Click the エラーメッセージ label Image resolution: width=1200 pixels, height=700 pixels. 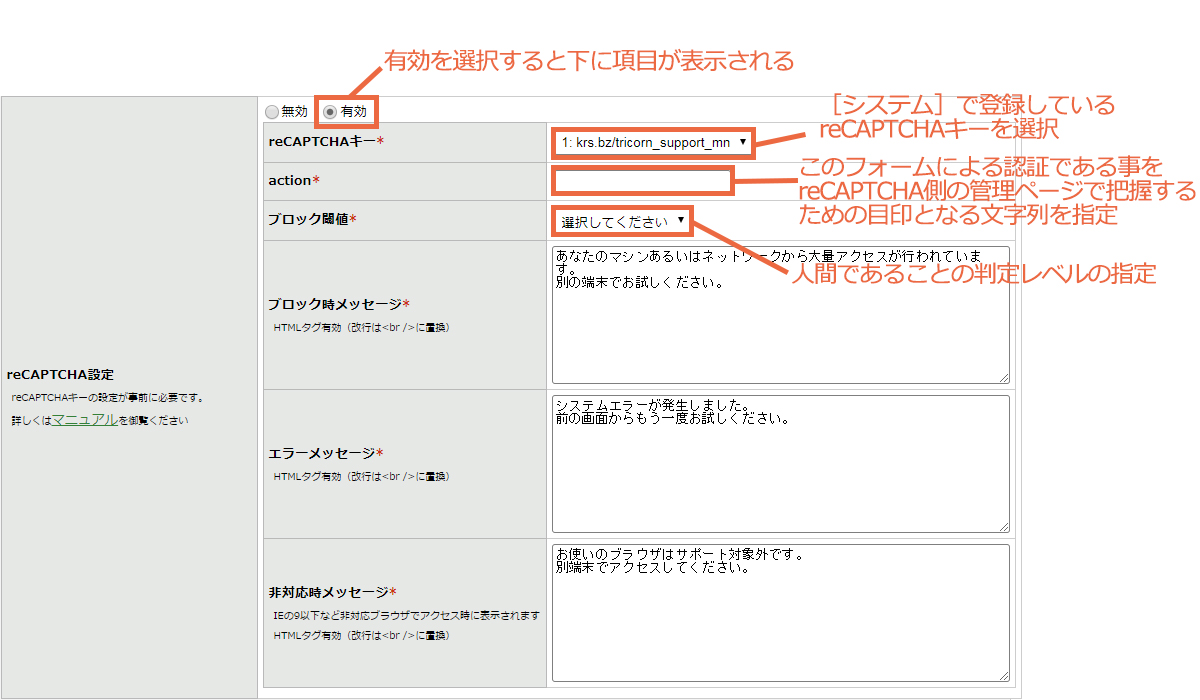tap(325, 454)
